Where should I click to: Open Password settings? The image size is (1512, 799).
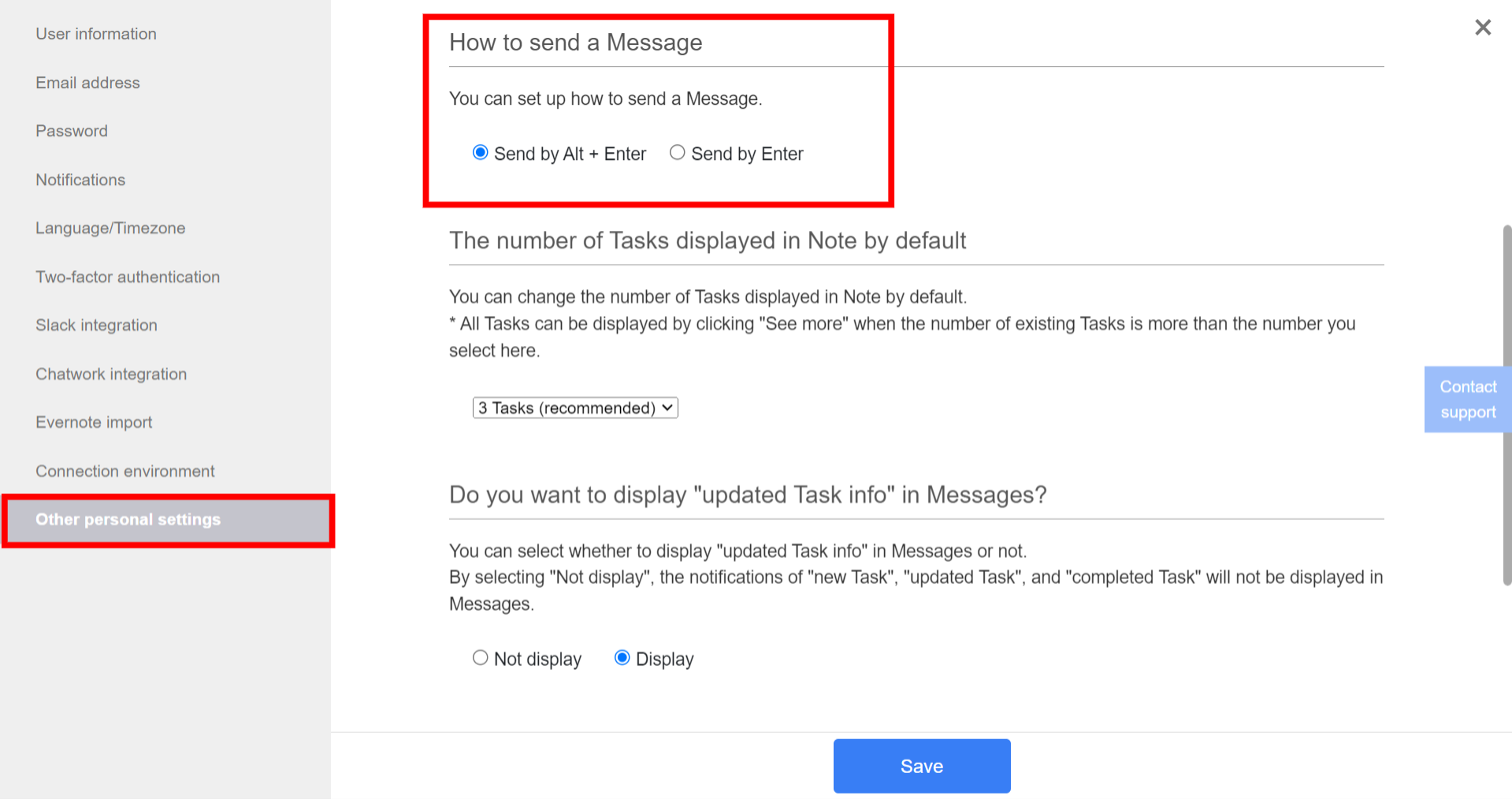[72, 131]
